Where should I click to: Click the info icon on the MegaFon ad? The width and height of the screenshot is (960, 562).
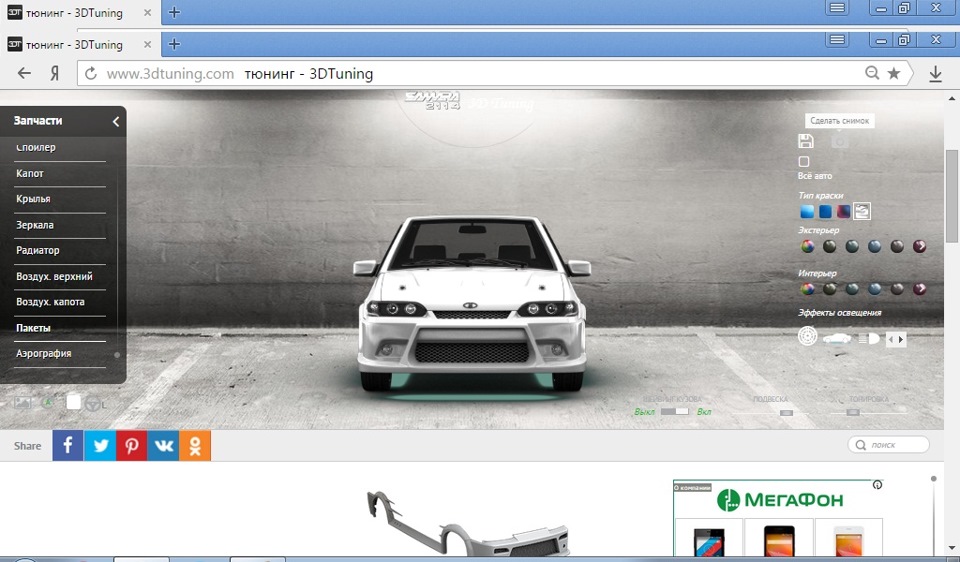point(877,485)
